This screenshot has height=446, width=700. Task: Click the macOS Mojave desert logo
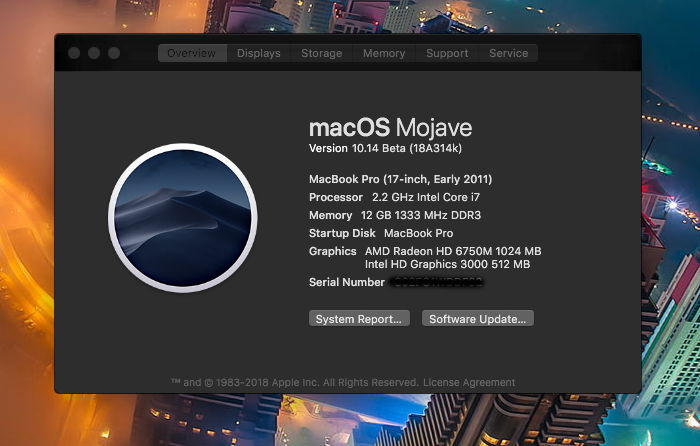tap(183, 218)
